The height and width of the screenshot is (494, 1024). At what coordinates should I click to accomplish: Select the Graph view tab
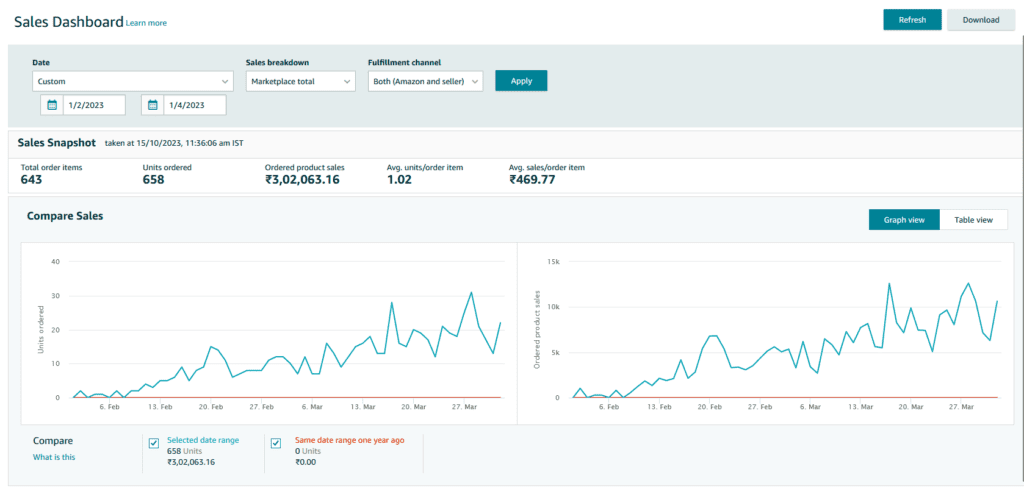point(904,220)
